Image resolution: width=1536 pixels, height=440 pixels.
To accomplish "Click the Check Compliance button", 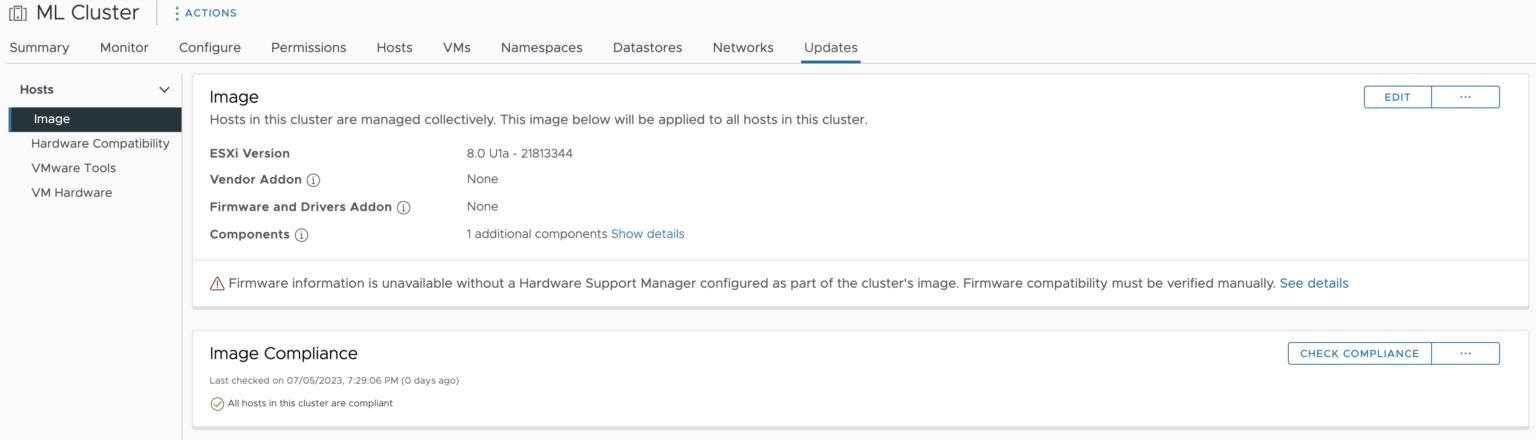I will pos(1359,353).
